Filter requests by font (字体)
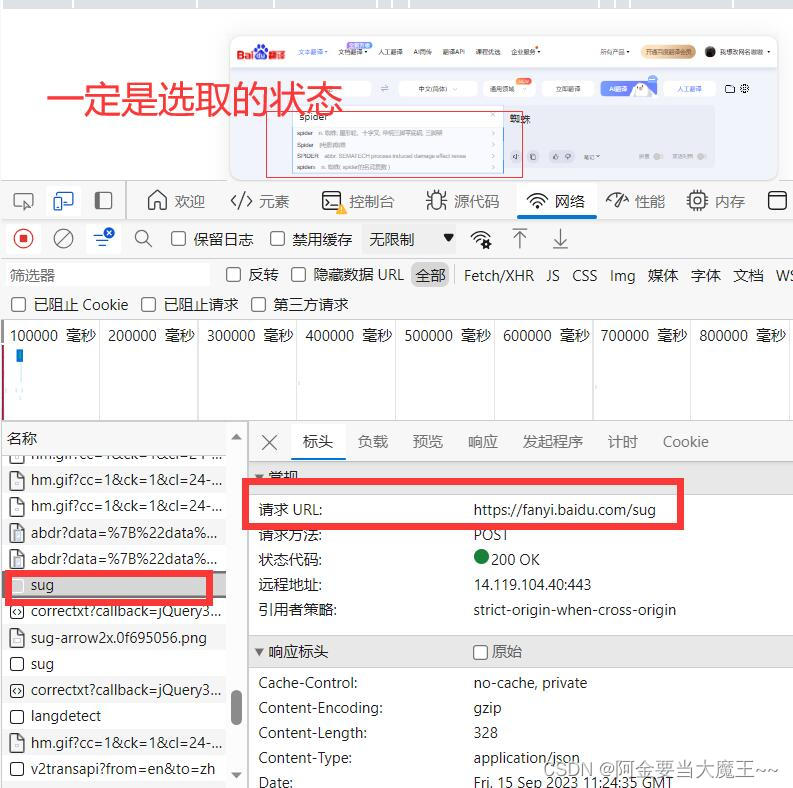The height and width of the screenshot is (788, 793). pos(706,276)
